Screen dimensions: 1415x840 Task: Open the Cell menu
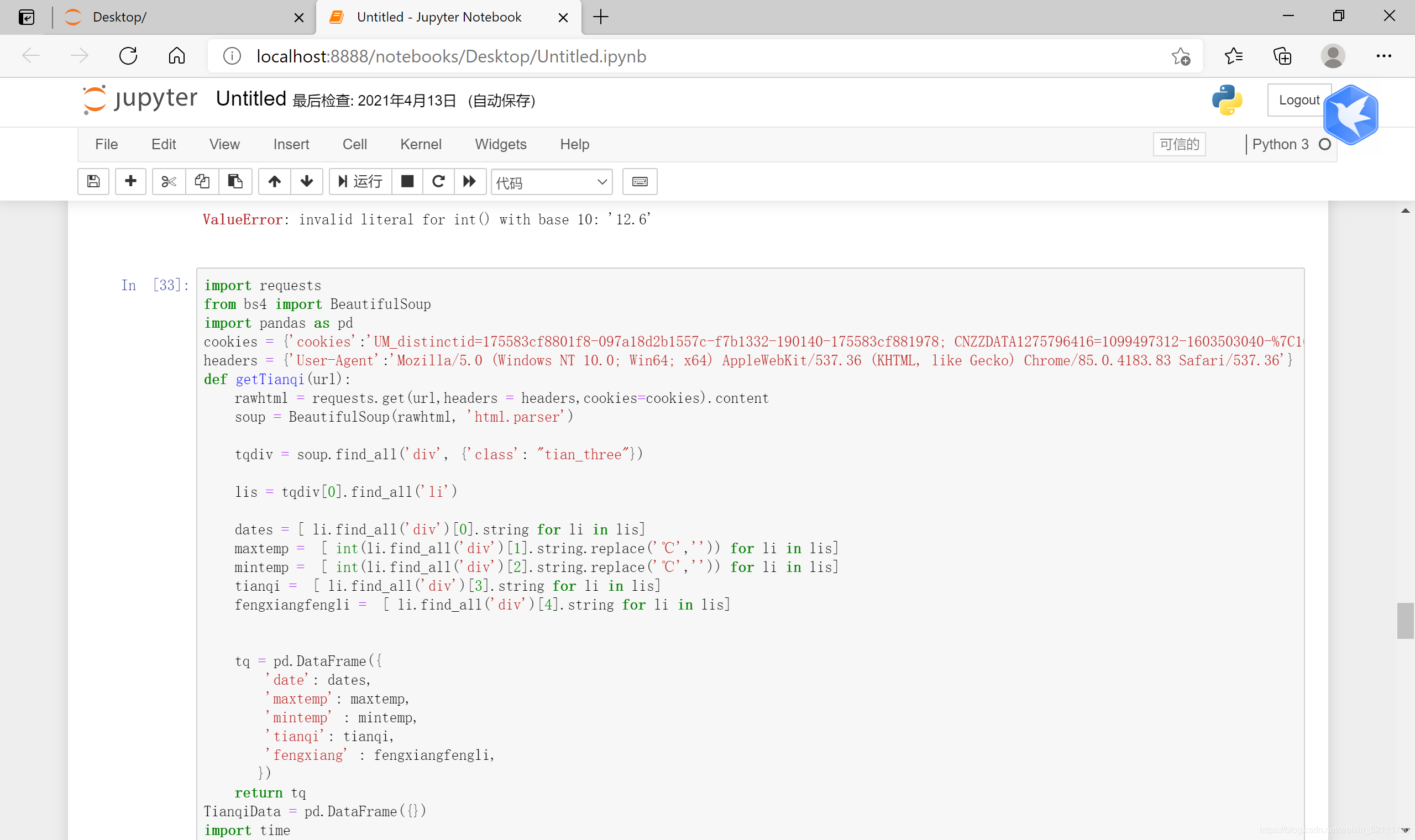[354, 144]
